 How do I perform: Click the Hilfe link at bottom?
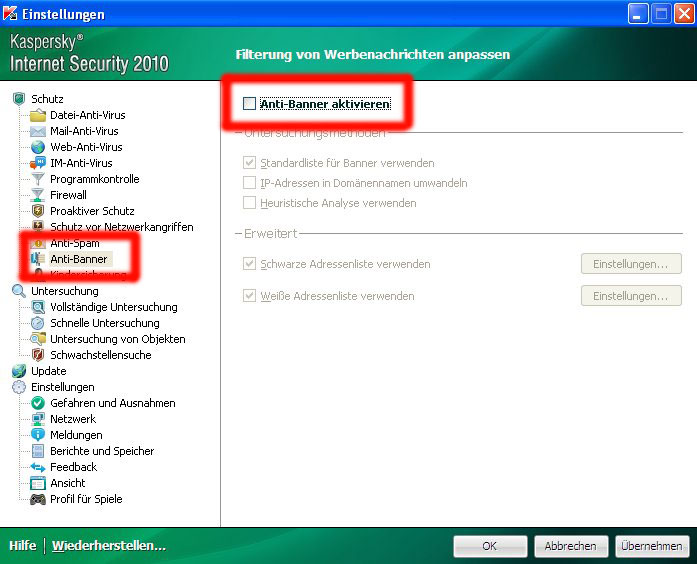22,546
